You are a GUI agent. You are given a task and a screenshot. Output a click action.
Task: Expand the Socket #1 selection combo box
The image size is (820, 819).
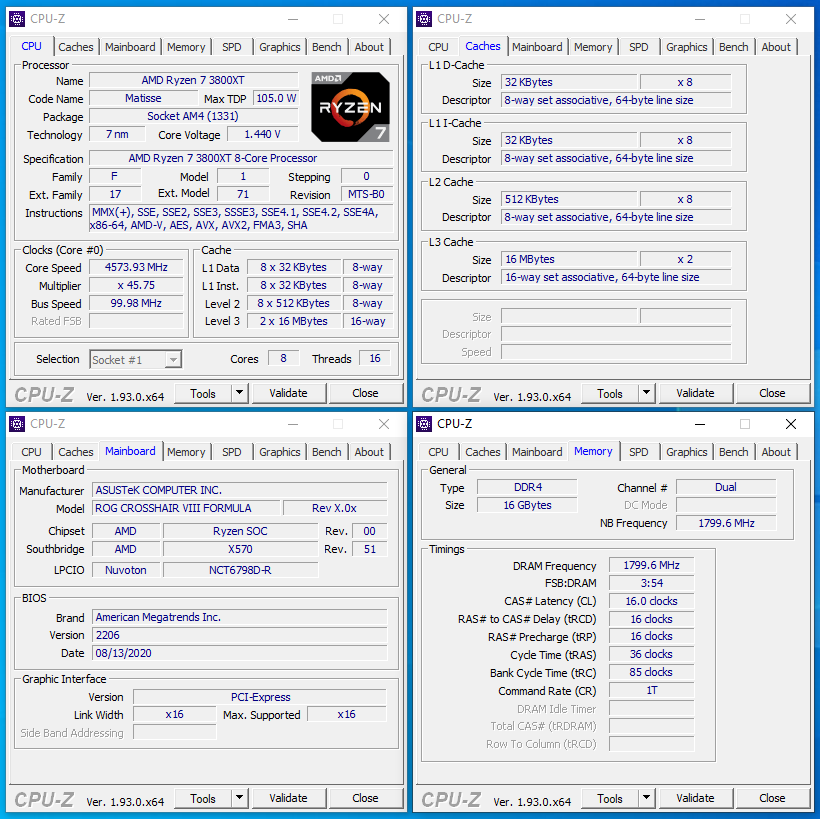tap(173, 360)
